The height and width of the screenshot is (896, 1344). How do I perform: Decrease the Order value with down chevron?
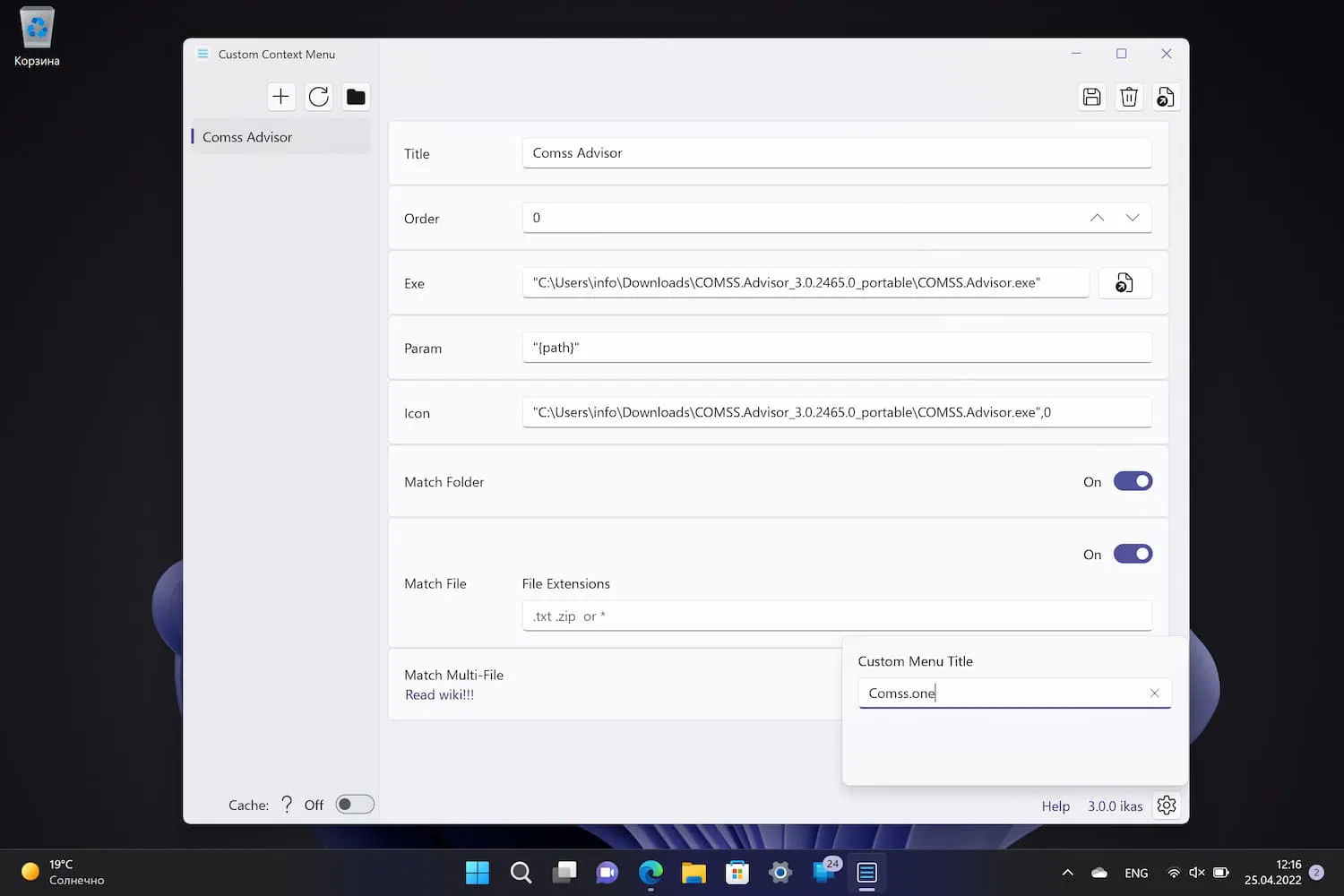click(1133, 218)
